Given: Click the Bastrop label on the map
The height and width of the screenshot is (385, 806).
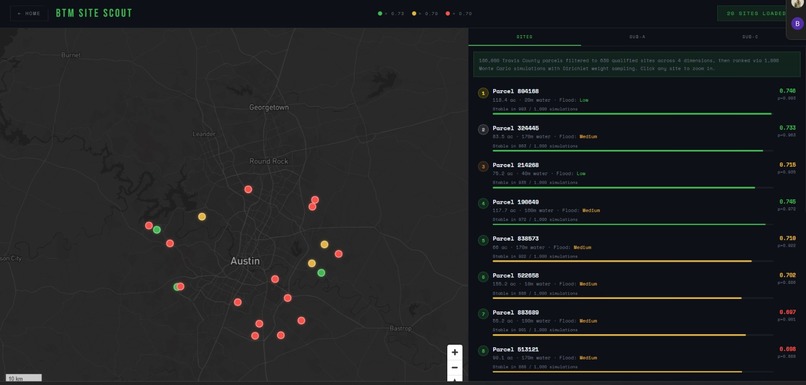Looking at the screenshot, I should [400, 328].
